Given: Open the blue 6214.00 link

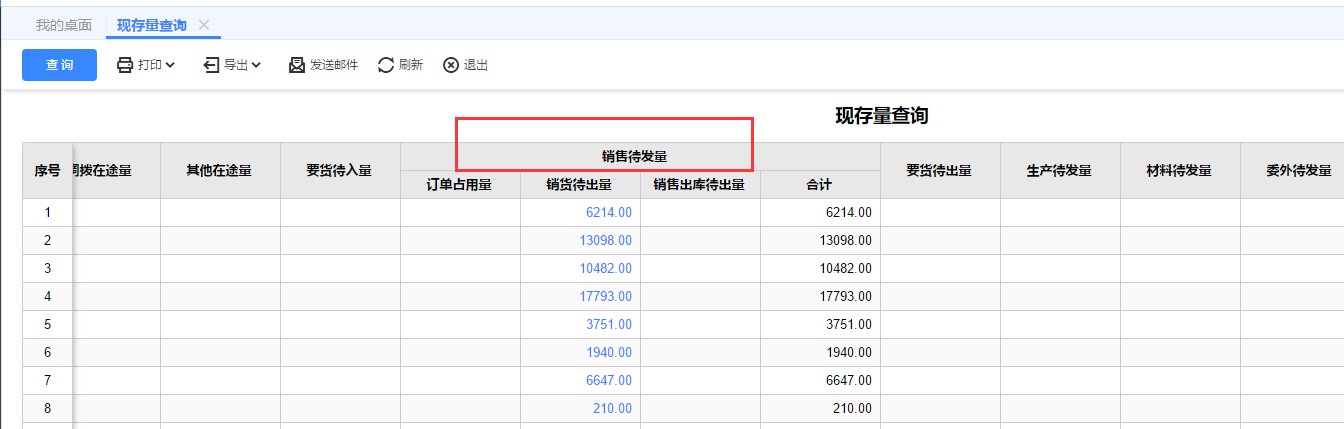Looking at the screenshot, I should 609,213.
